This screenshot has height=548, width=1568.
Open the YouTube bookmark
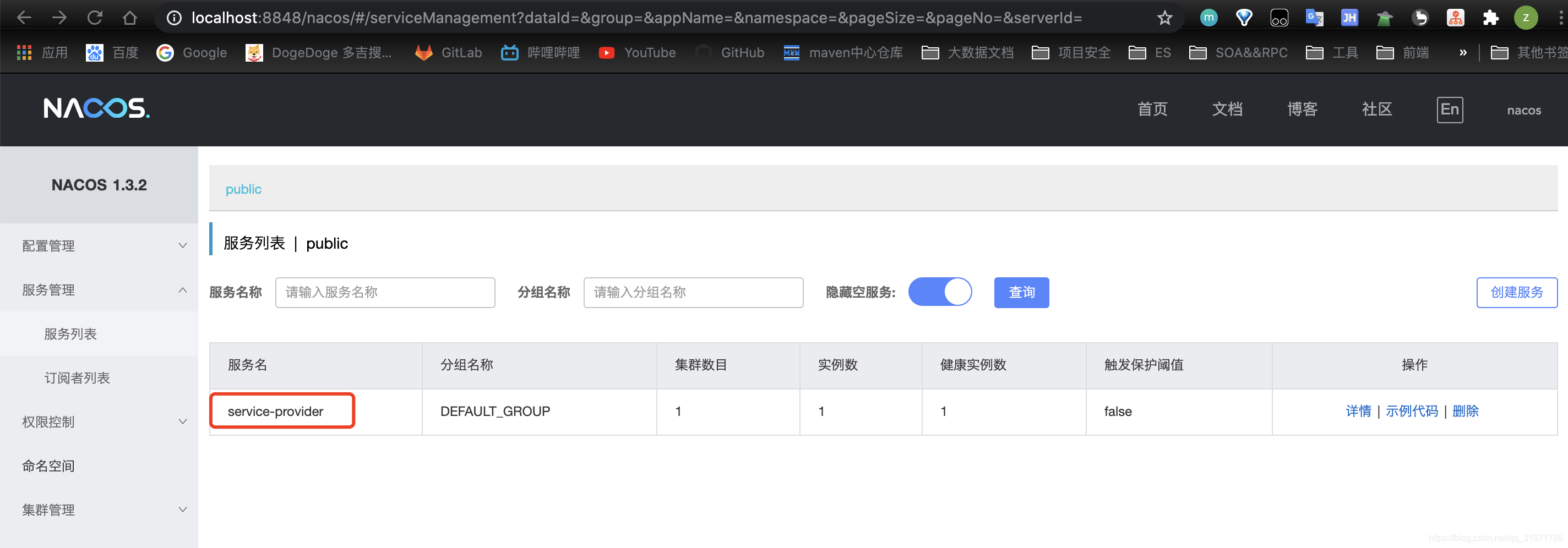(x=636, y=53)
